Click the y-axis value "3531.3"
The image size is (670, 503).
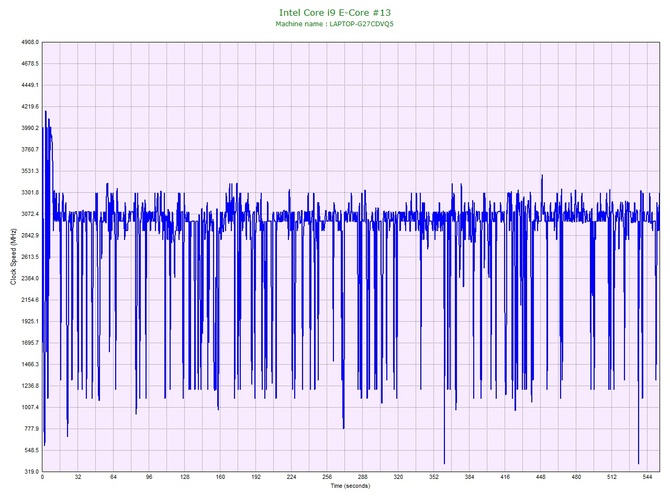point(30,171)
